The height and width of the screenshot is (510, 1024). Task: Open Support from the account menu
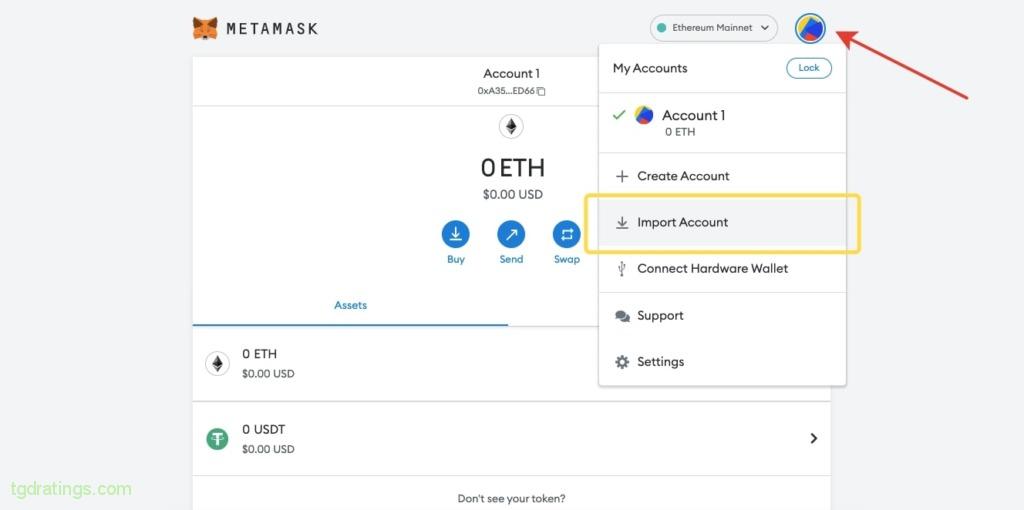coord(722,316)
